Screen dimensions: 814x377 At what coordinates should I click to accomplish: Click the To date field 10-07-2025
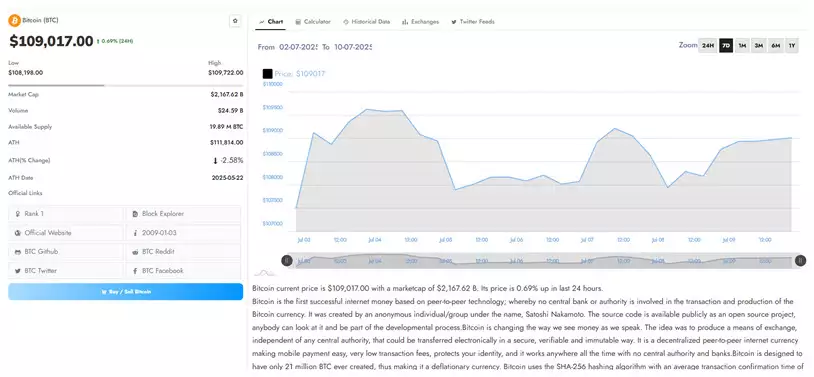tap(353, 47)
